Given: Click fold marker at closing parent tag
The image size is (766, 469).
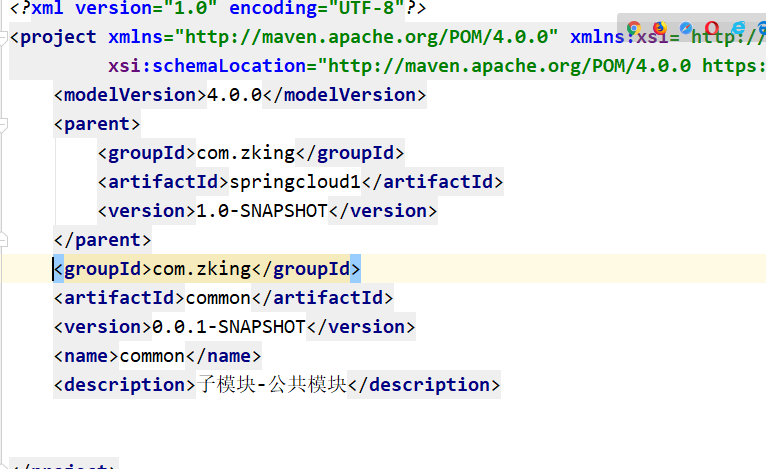Looking at the screenshot, I should [3, 240].
